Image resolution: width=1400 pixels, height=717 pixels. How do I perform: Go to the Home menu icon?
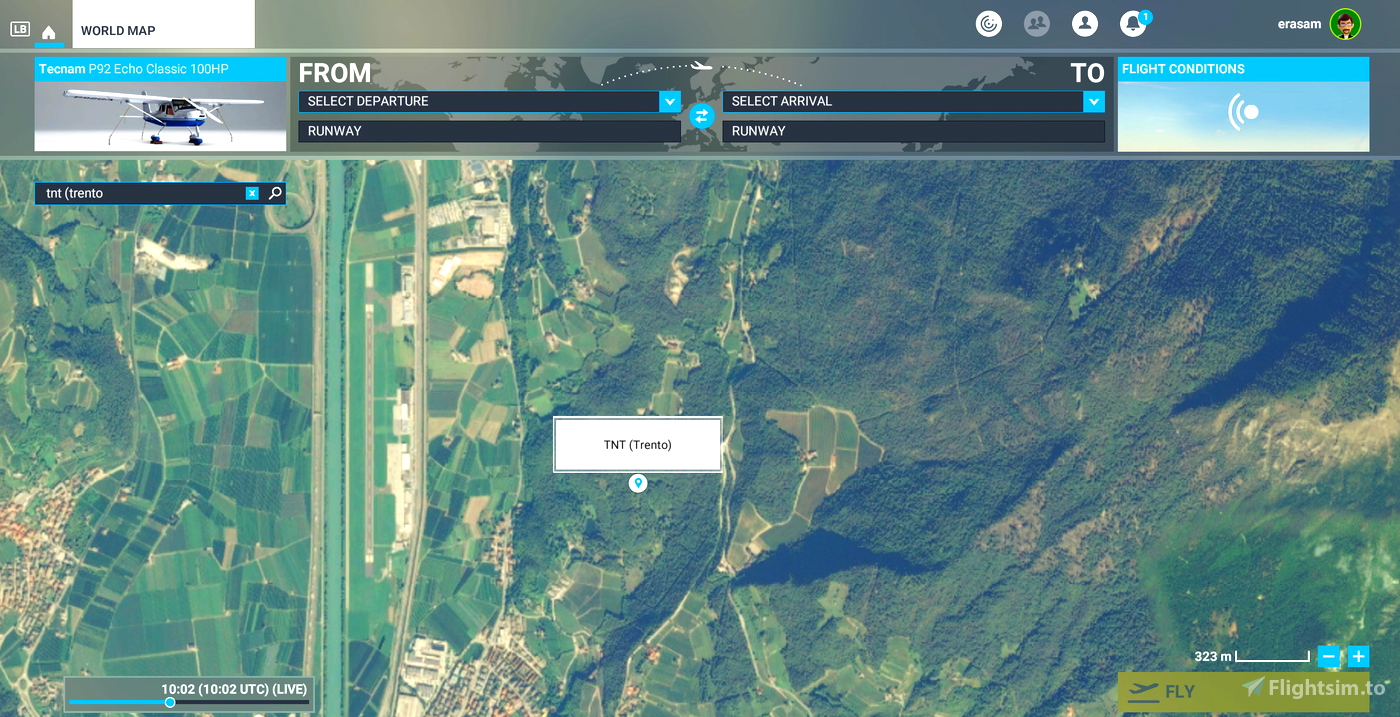point(49,32)
